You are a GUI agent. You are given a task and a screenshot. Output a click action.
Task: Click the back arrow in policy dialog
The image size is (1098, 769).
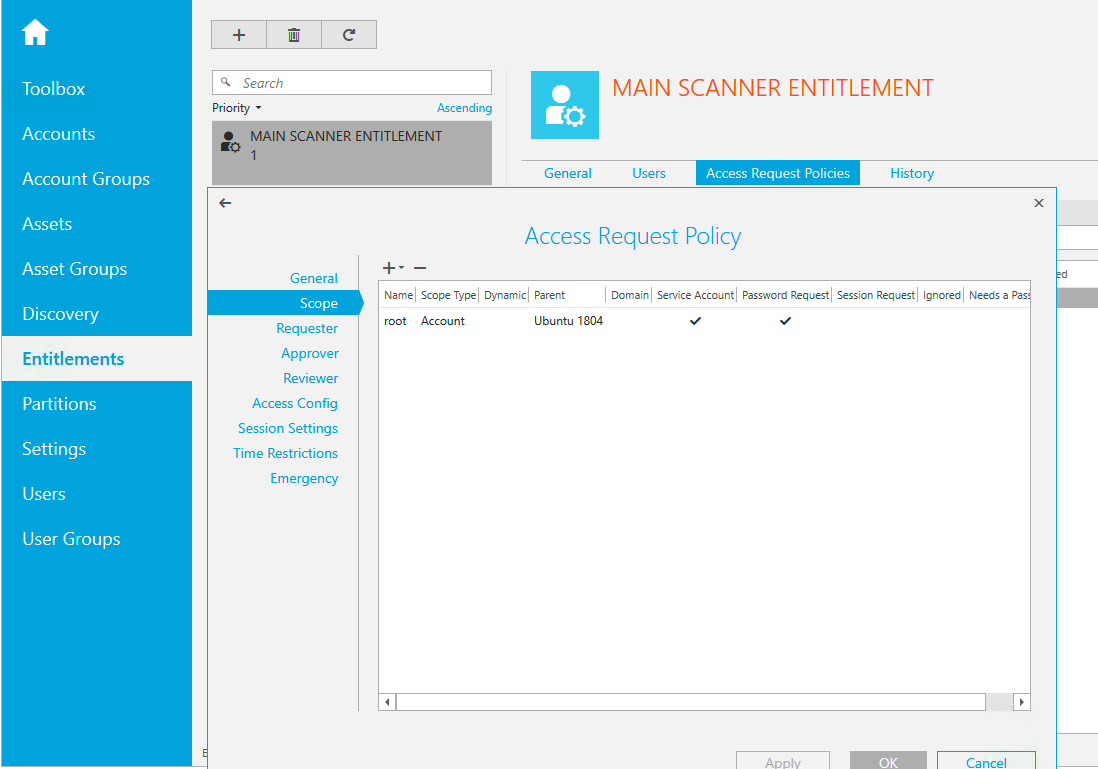tap(225, 203)
